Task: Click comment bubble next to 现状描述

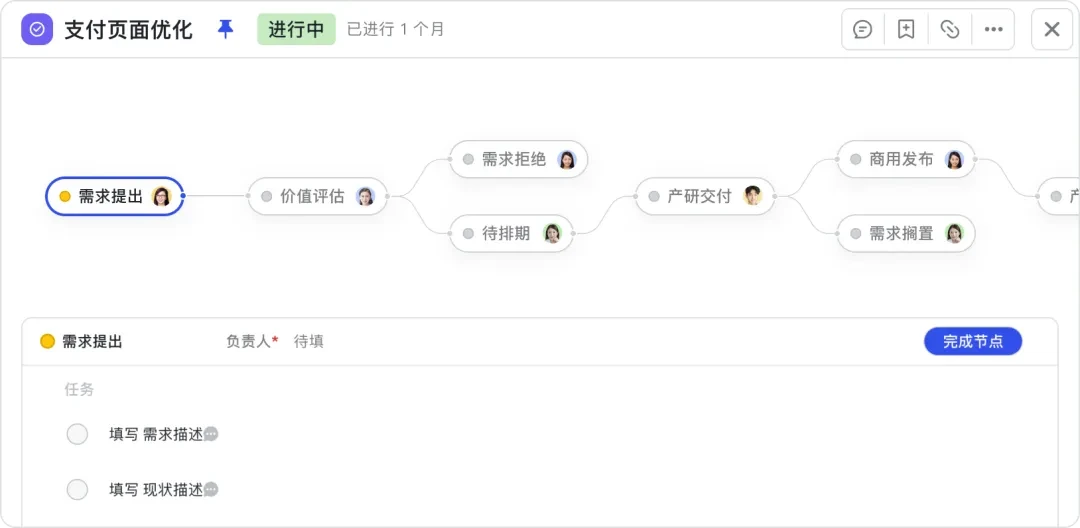Action: coord(211,490)
